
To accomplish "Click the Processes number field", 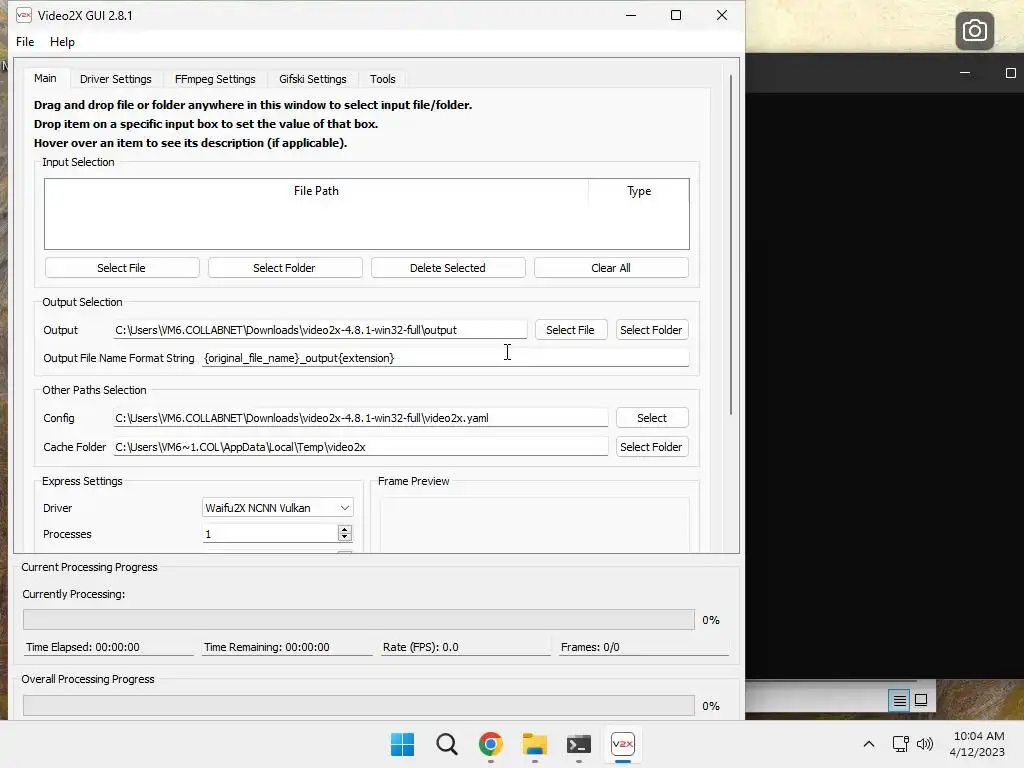I will click(270, 534).
